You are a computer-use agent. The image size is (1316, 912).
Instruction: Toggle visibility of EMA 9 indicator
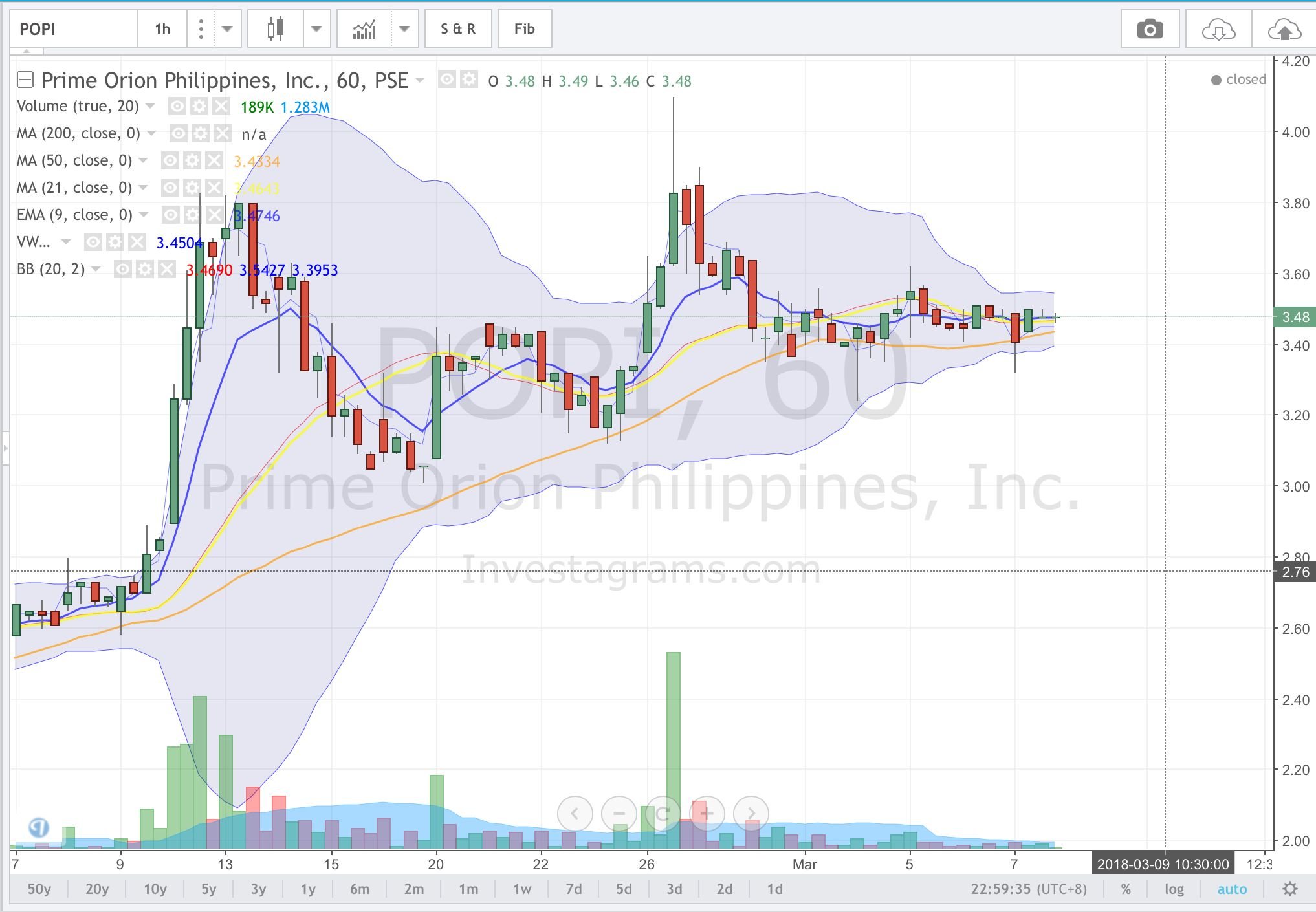[170, 215]
